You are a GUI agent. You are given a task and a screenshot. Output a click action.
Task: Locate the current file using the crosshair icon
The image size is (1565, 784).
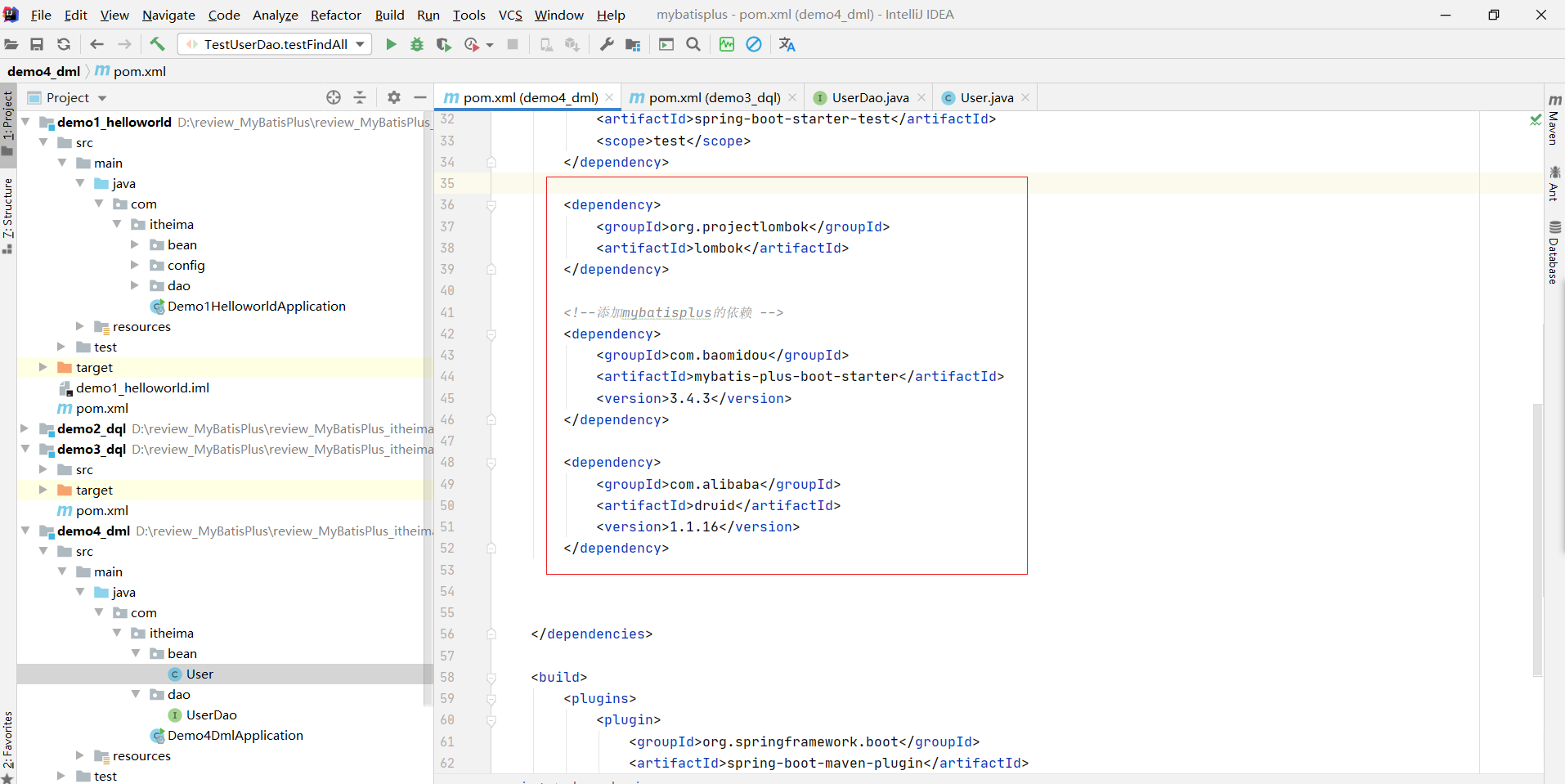pos(334,97)
